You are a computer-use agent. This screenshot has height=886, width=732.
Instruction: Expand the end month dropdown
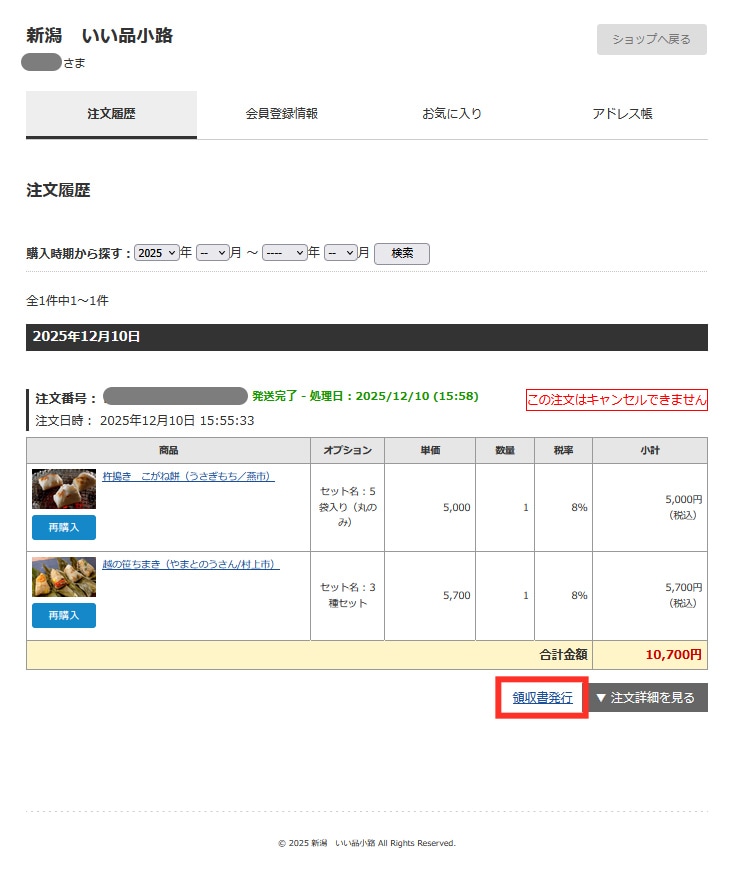click(x=340, y=253)
